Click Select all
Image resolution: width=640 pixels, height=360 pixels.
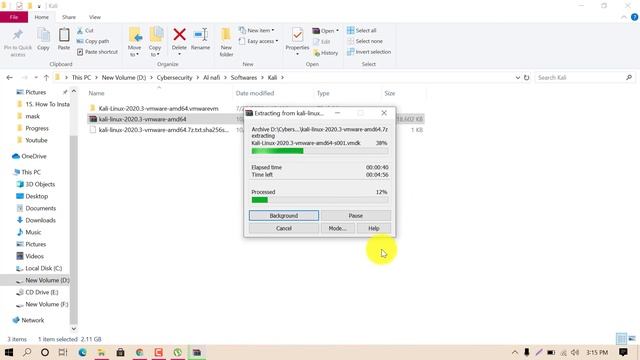point(362,31)
